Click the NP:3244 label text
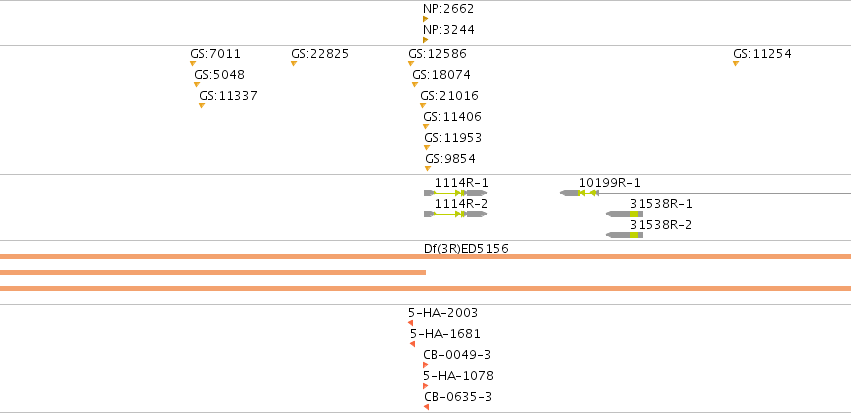Viewport: 851px width, 413px height. [x=448, y=30]
